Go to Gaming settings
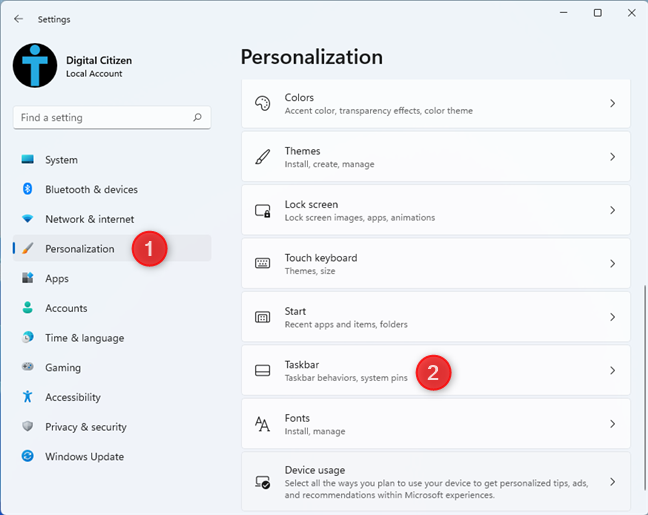Viewport: 648px width, 515px height. (x=112, y=367)
